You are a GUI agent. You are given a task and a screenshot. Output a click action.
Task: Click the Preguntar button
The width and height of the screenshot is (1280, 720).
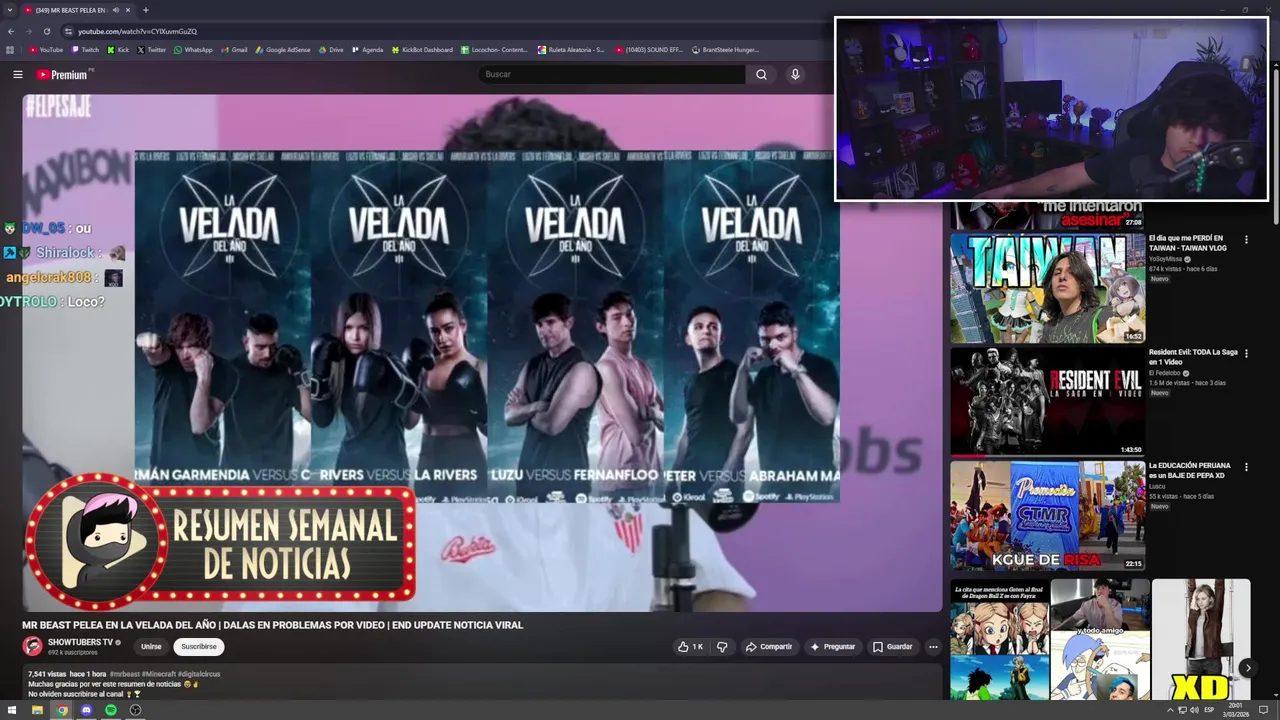click(x=833, y=647)
